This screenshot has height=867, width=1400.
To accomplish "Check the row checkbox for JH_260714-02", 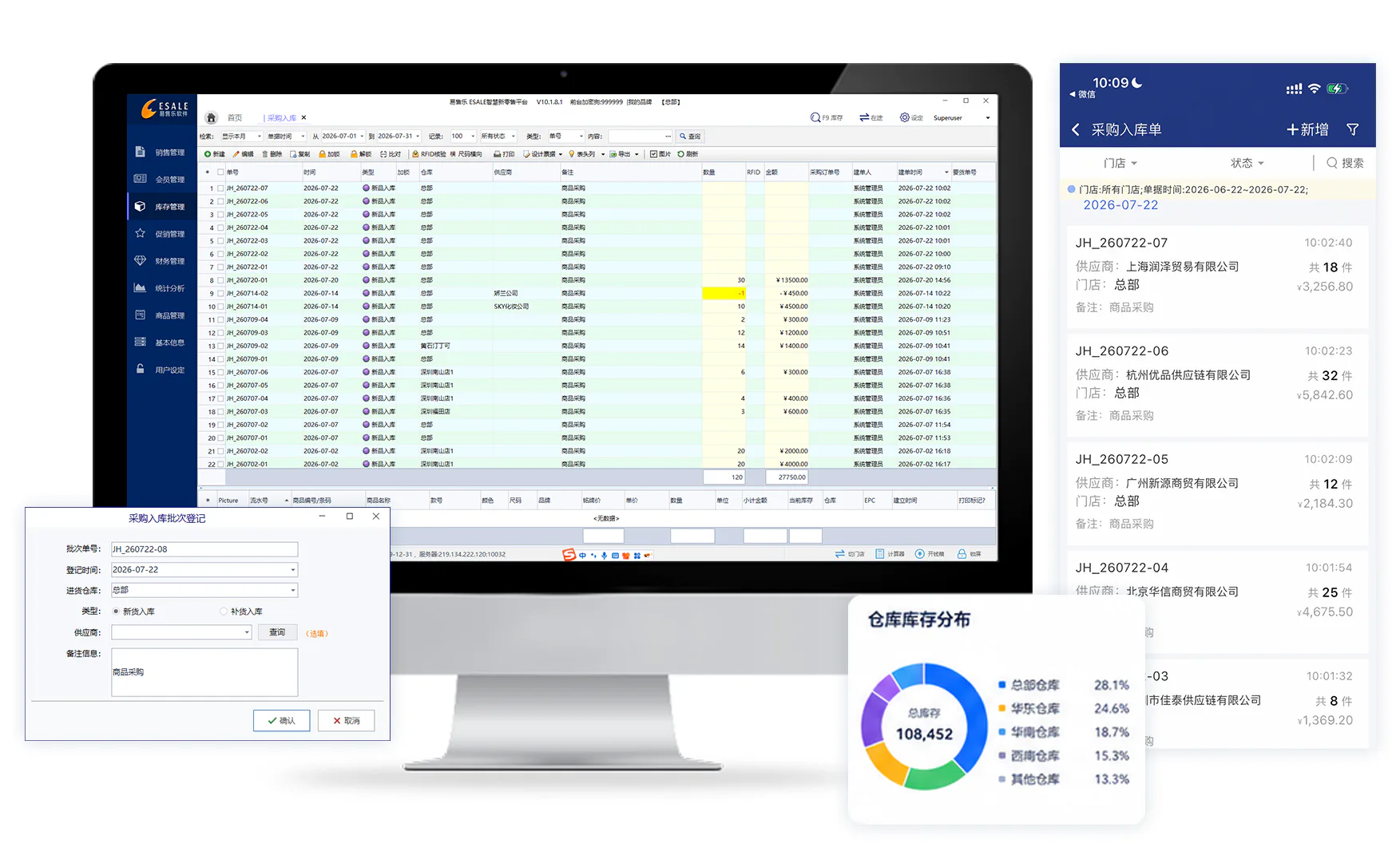I will pos(220,294).
